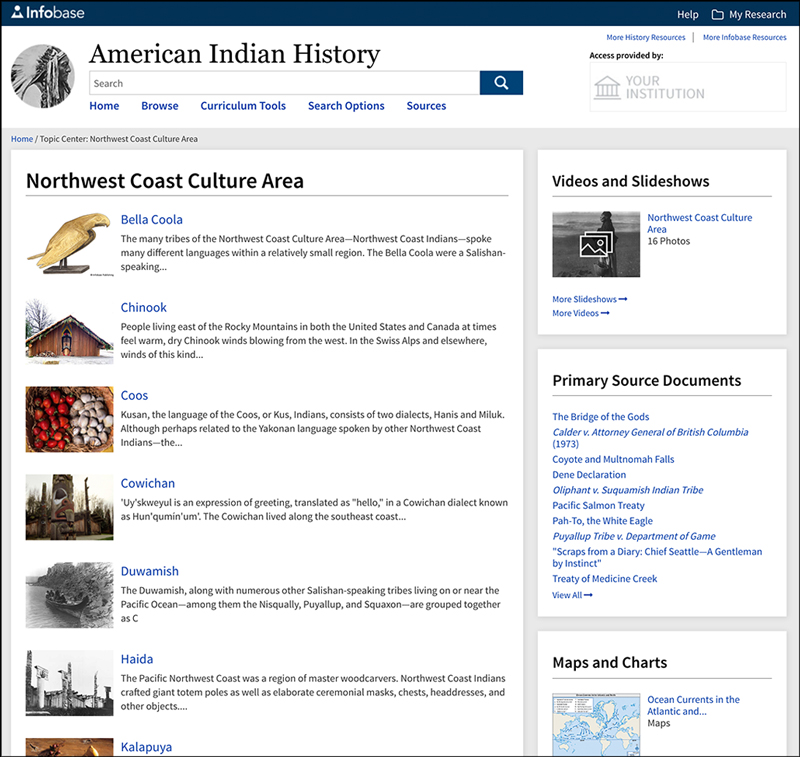Open the Coos article
Viewport: 800px width, 757px height.
click(x=134, y=395)
